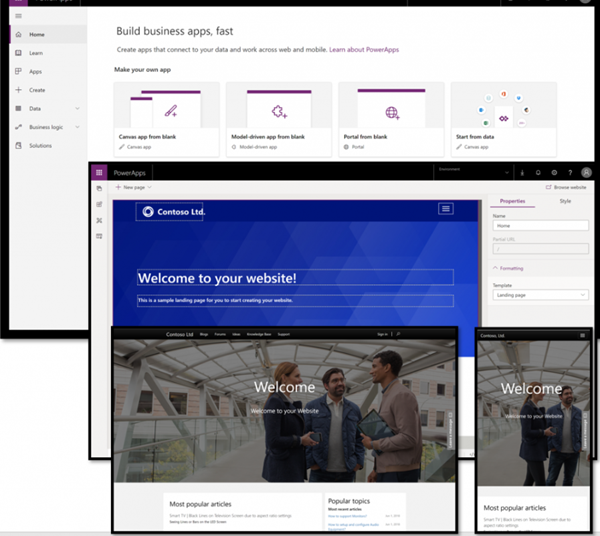The height and width of the screenshot is (536, 600).
Task: Open the Components icon in editor toolbelt
Action: 99,220
